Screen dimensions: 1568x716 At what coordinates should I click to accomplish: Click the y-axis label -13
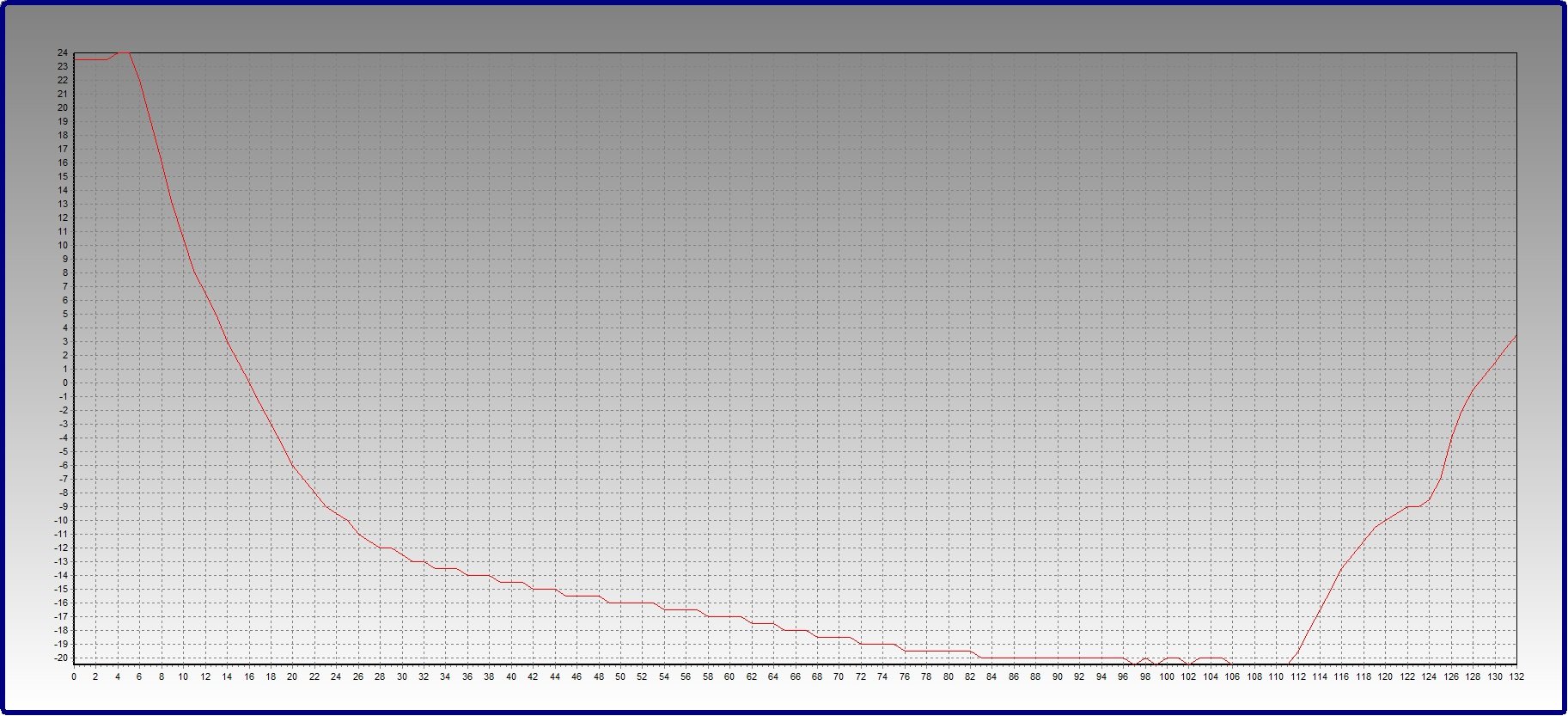(x=62, y=562)
